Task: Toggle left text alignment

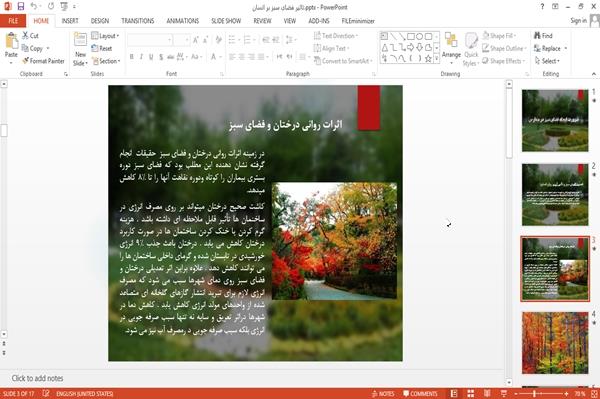Action: (232, 57)
